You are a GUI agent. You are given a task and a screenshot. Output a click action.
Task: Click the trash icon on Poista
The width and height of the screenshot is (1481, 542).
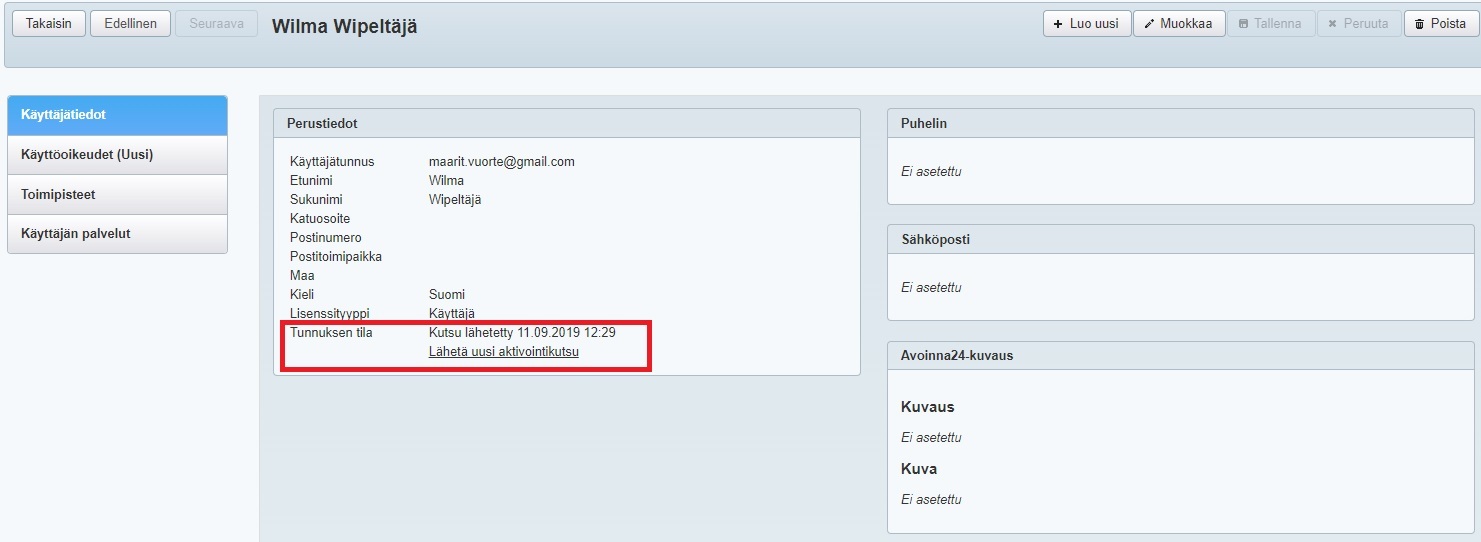click(1419, 24)
